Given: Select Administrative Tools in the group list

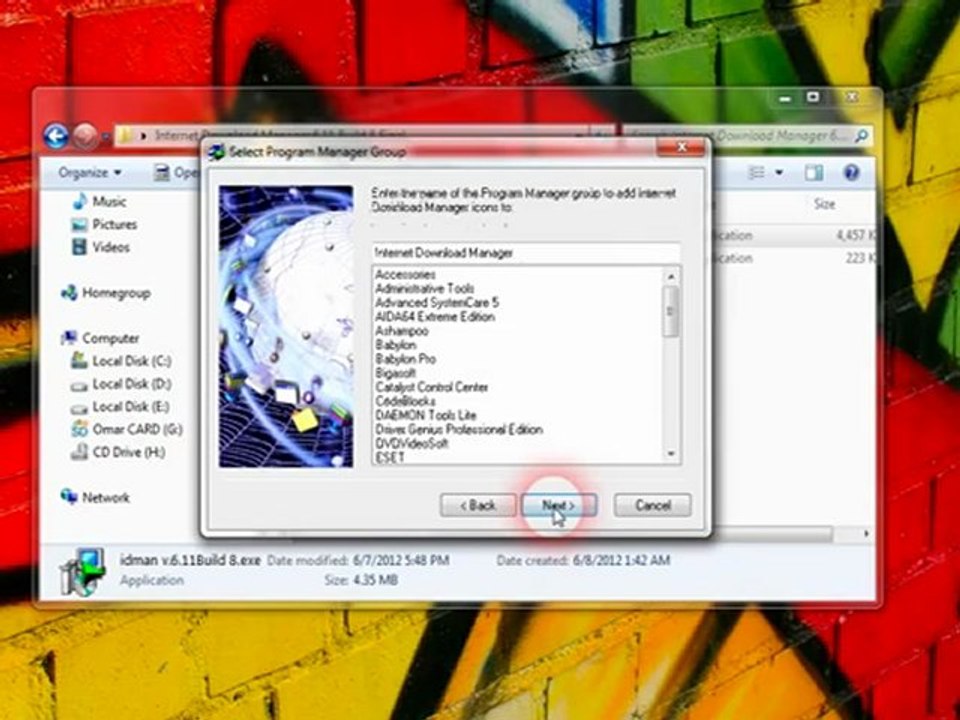Looking at the screenshot, I should (424, 288).
